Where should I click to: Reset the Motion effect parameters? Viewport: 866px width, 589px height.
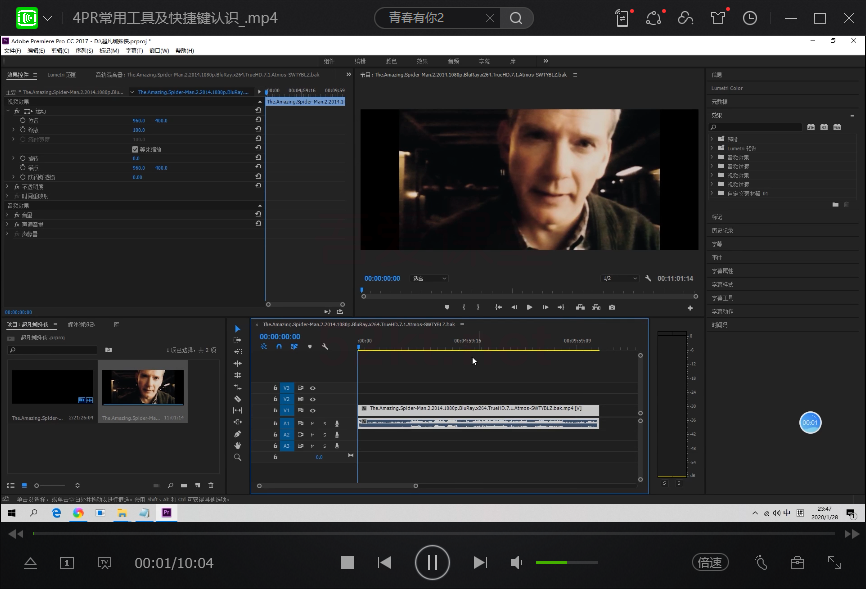(258, 111)
